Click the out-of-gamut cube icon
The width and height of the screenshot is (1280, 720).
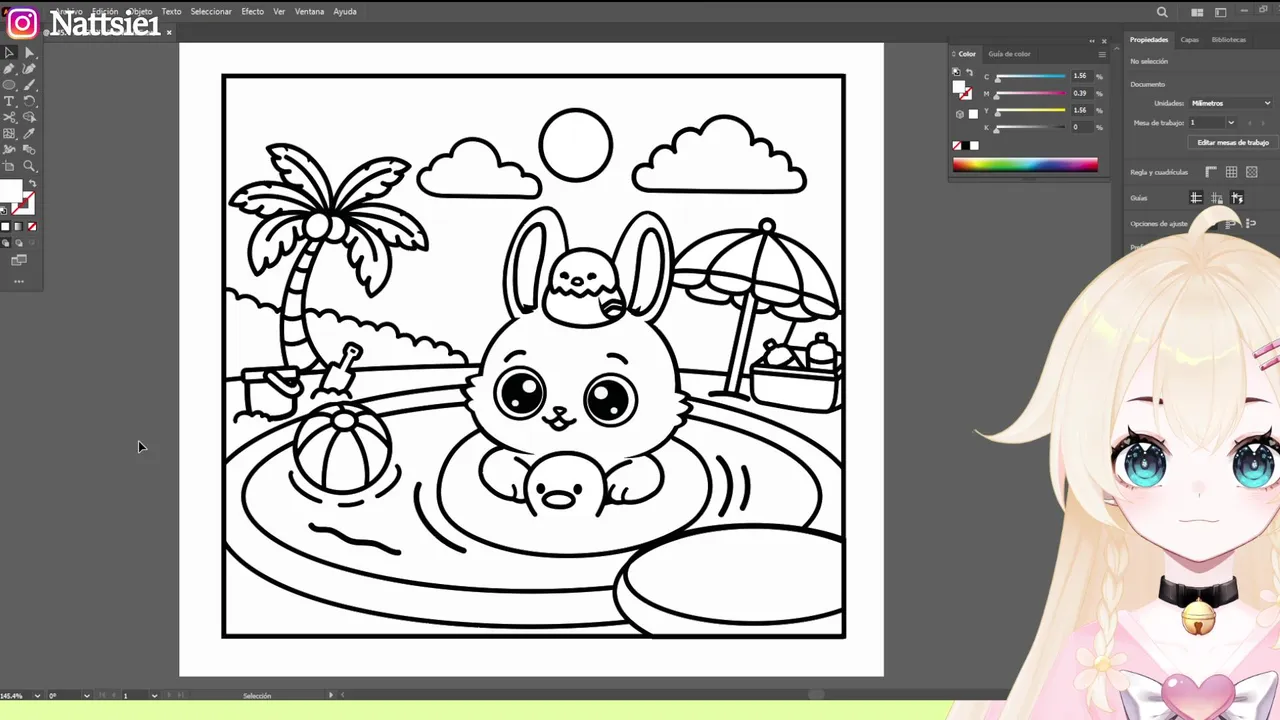tap(960, 114)
